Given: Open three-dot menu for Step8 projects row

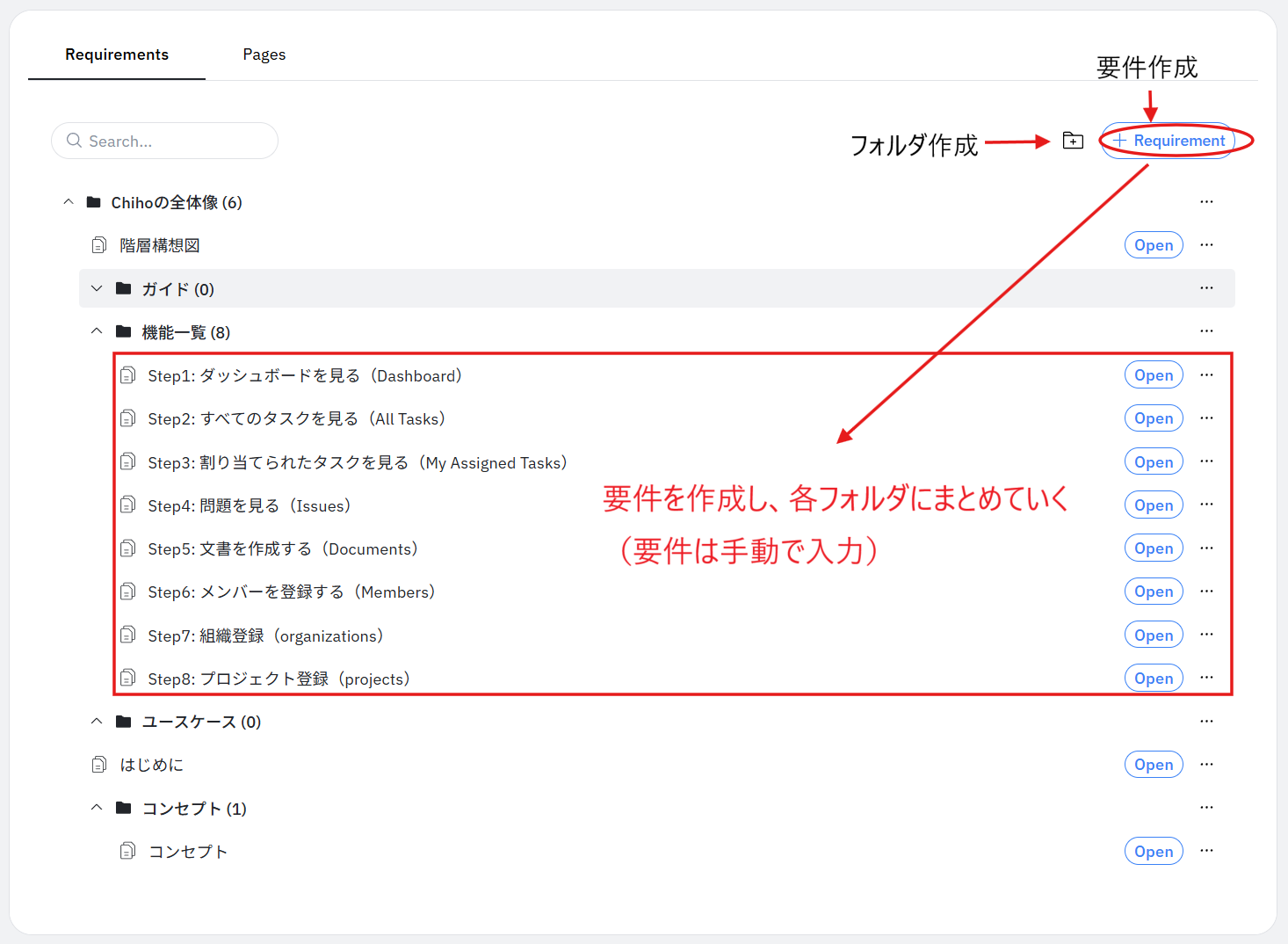Looking at the screenshot, I should point(1206,678).
